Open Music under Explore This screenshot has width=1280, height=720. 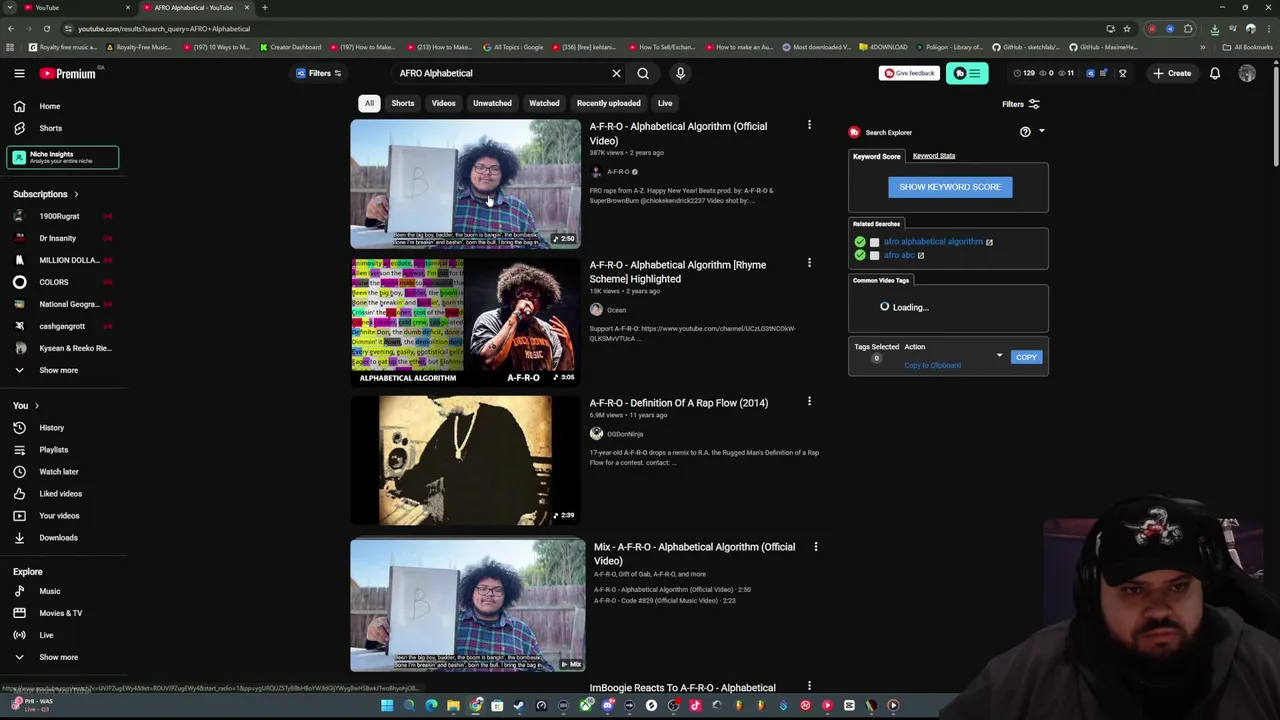pos(62,591)
